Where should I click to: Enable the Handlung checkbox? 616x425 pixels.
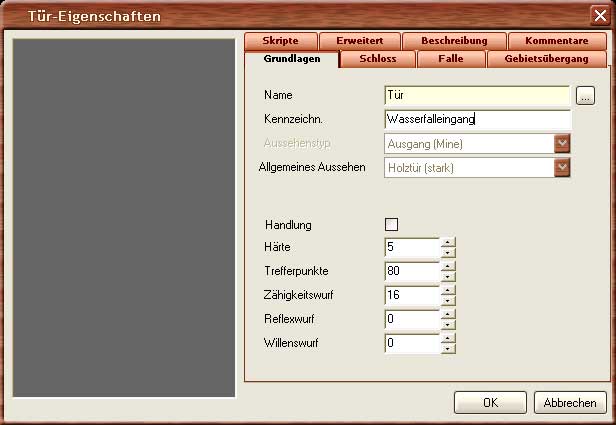391,223
